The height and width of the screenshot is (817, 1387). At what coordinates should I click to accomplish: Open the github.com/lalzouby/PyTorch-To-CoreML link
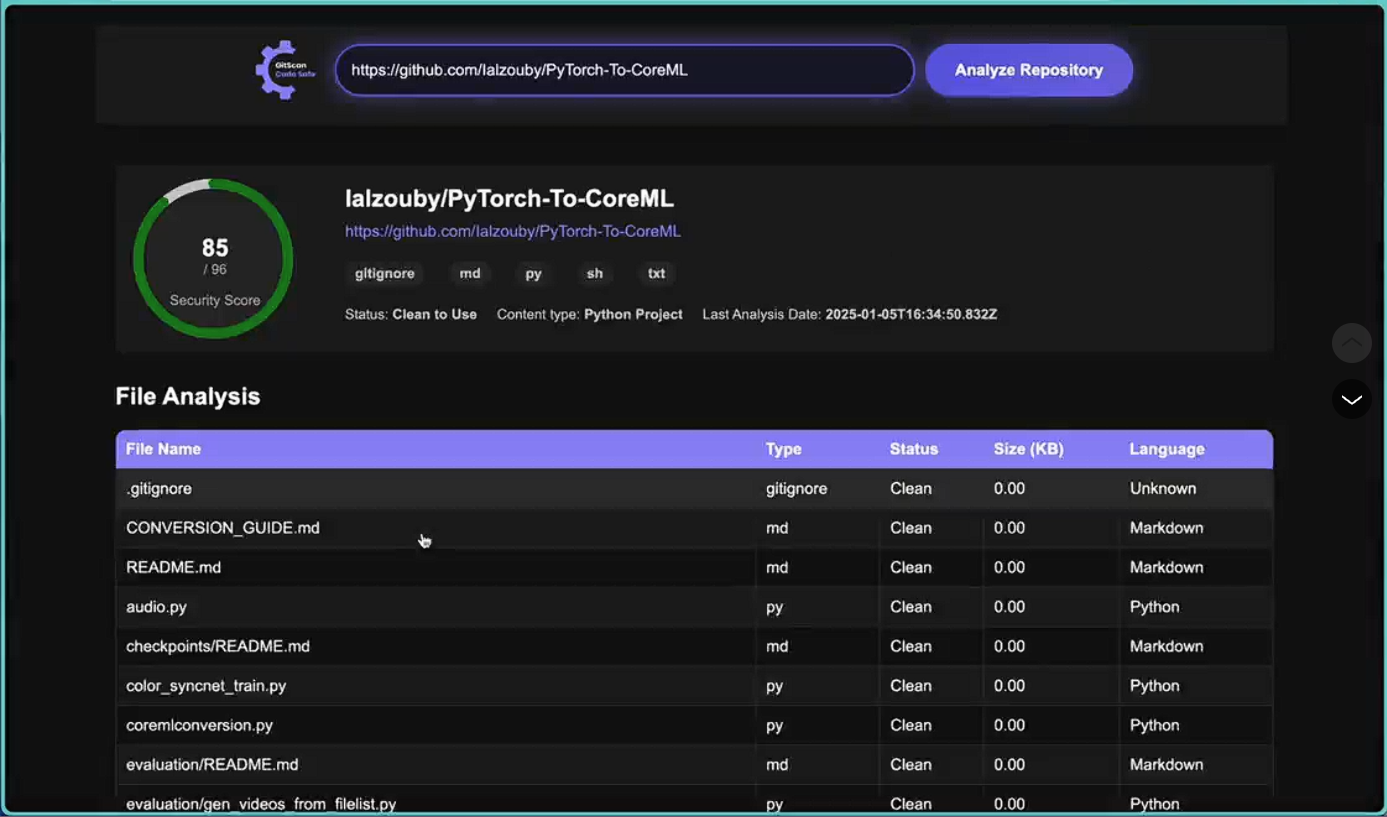[513, 231]
